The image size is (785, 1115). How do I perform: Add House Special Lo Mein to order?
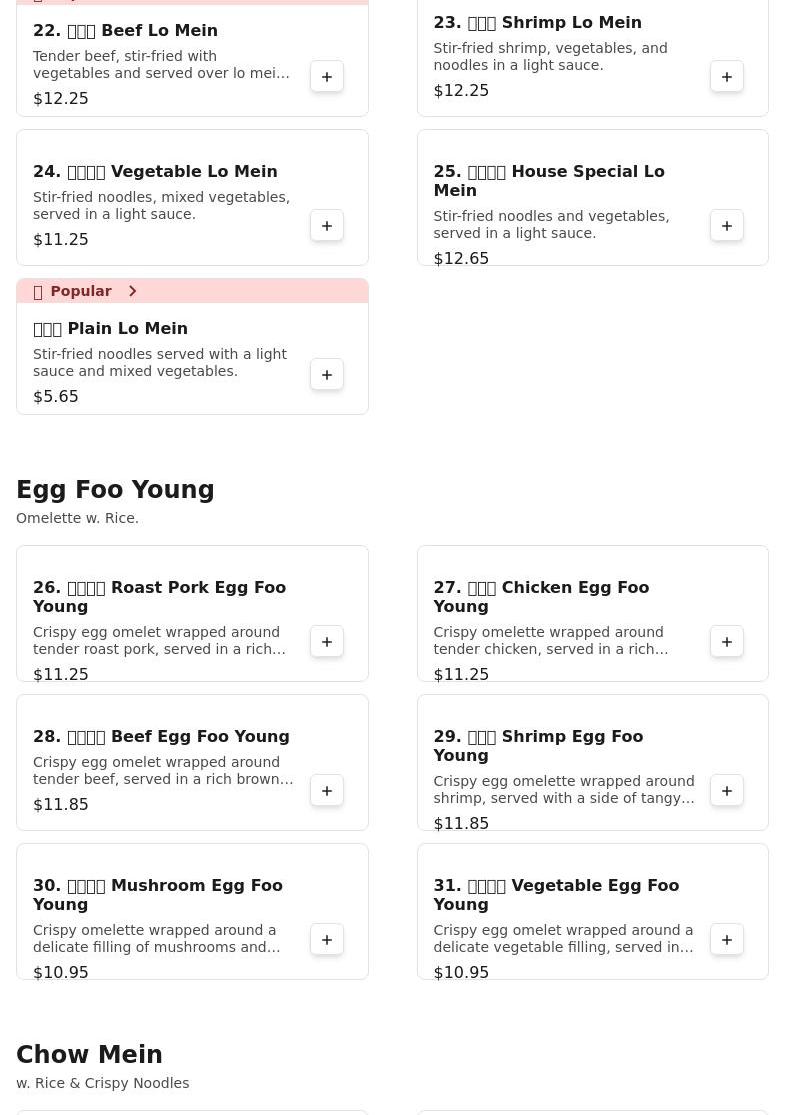[x=727, y=226]
